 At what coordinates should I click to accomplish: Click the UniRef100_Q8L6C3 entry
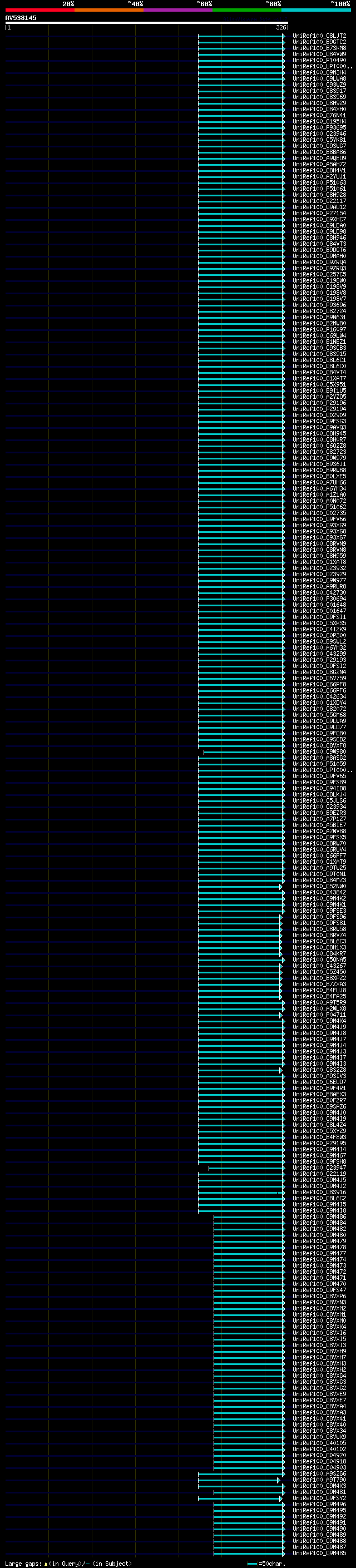tap(319, 941)
